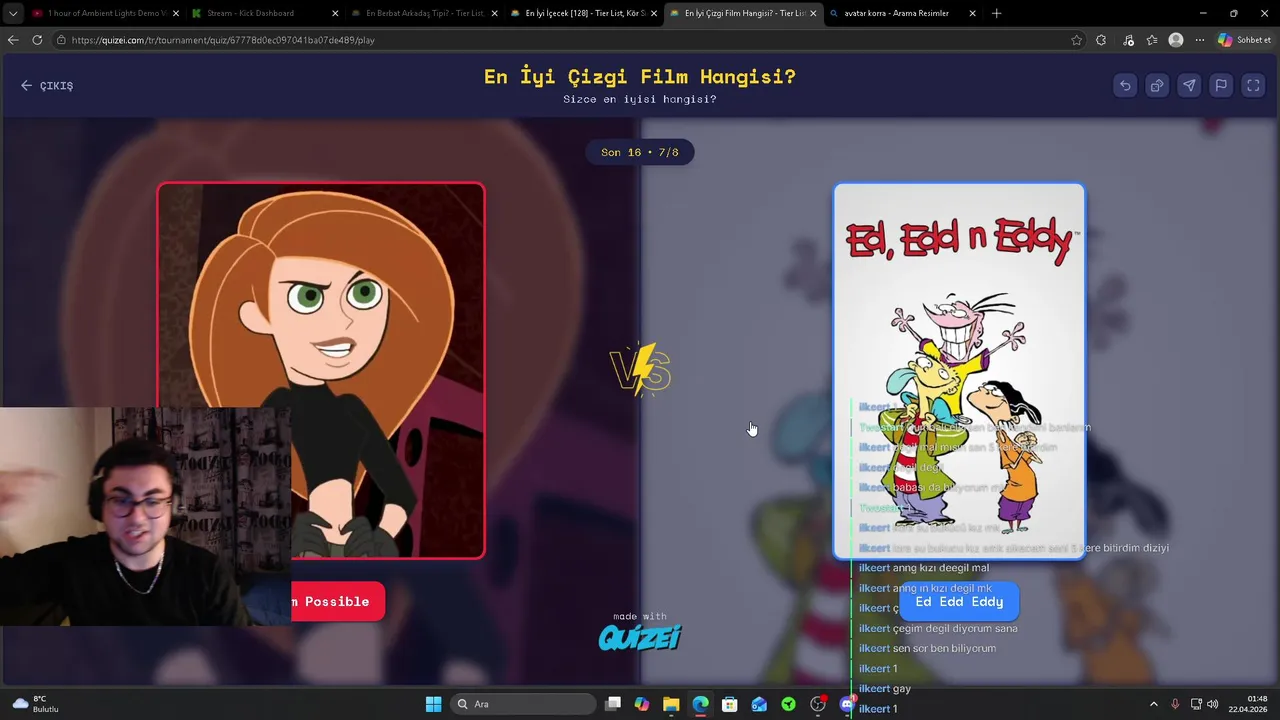Image resolution: width=1280 pixels, height=720 pixels.
Task: Reload the current page
Action: 37,40
